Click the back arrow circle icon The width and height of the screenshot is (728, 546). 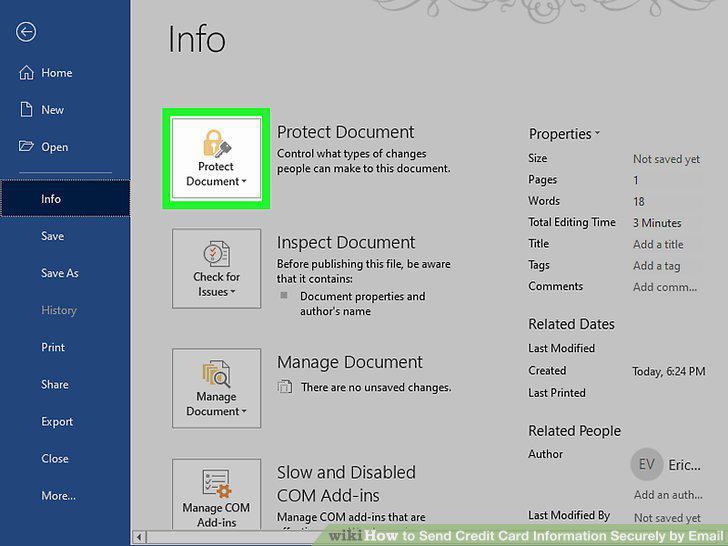[26, 32]
